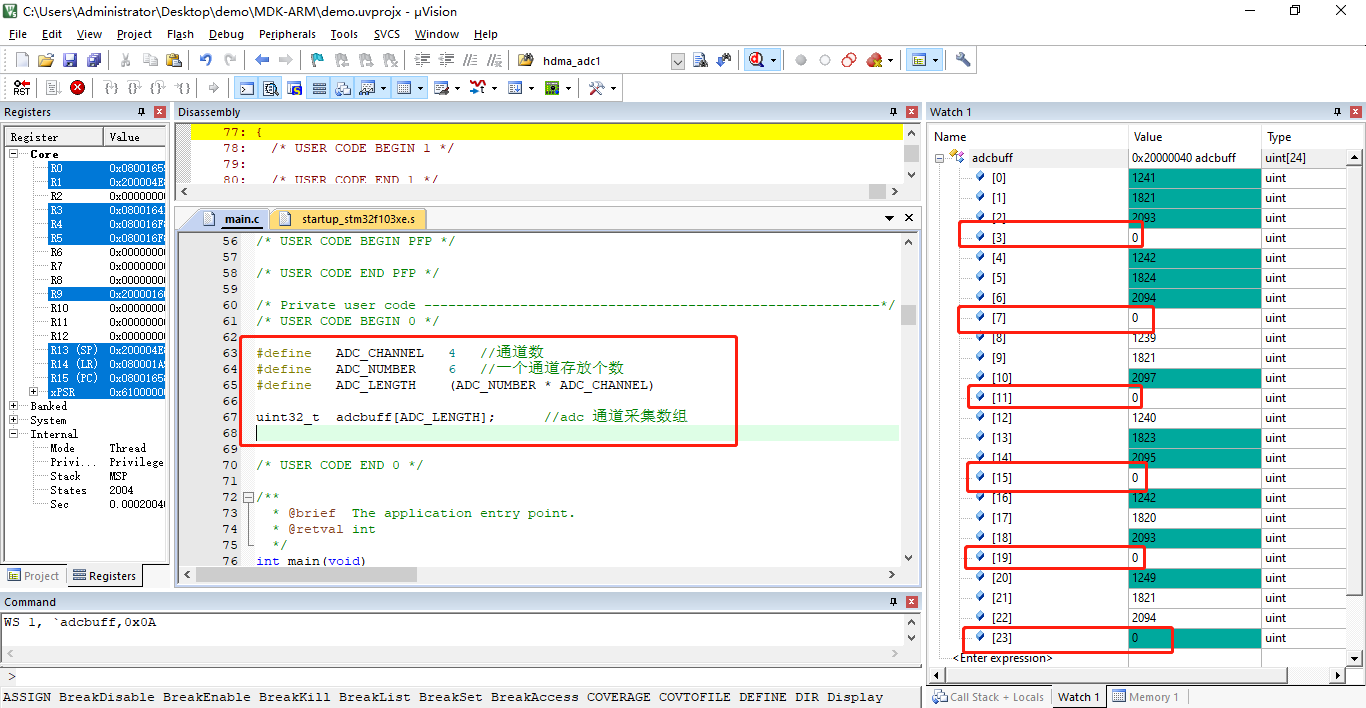This screenshot has height=708, width=1366.
Task: Open the hdma_adc1 search dropdown
Action: (x=677, y=60)
